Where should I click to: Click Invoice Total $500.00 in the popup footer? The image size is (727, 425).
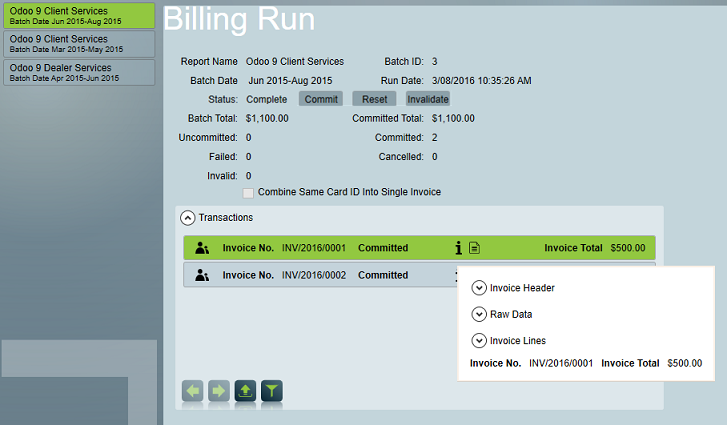(651, 363)
